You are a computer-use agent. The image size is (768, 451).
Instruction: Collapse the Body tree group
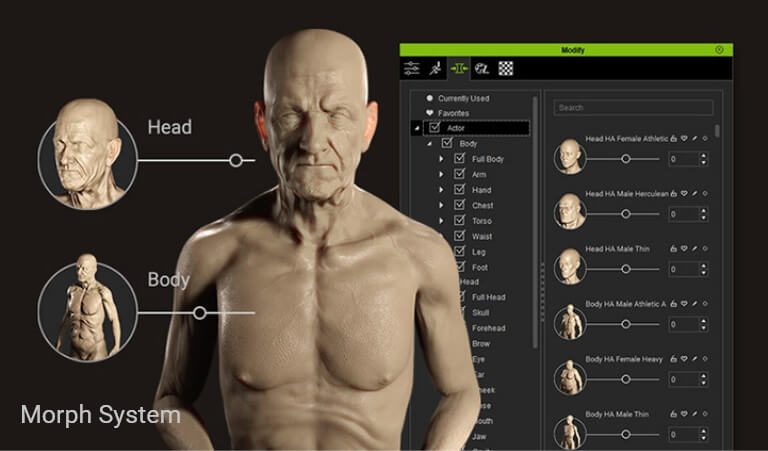[429, 144]
